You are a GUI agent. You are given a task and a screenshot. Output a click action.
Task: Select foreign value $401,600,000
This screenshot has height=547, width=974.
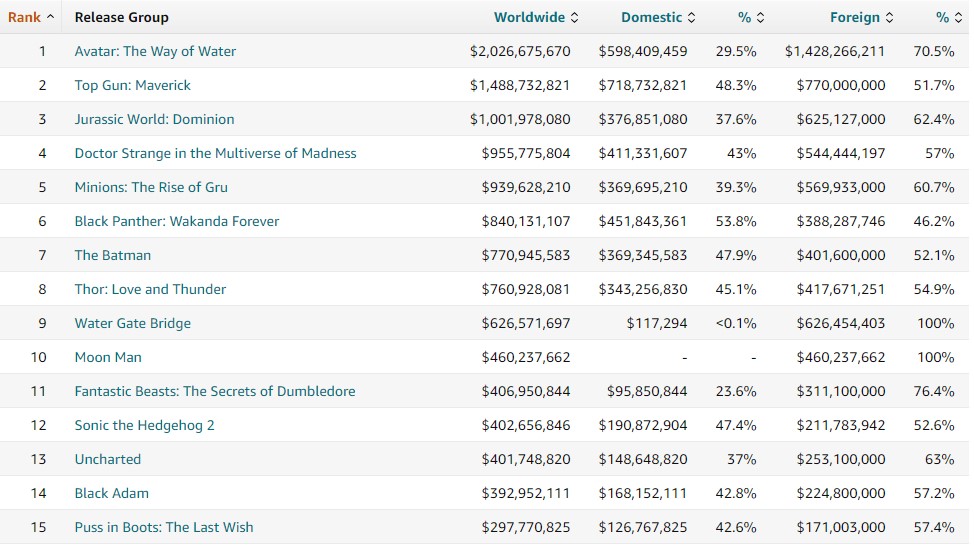[x=841, y=255]
